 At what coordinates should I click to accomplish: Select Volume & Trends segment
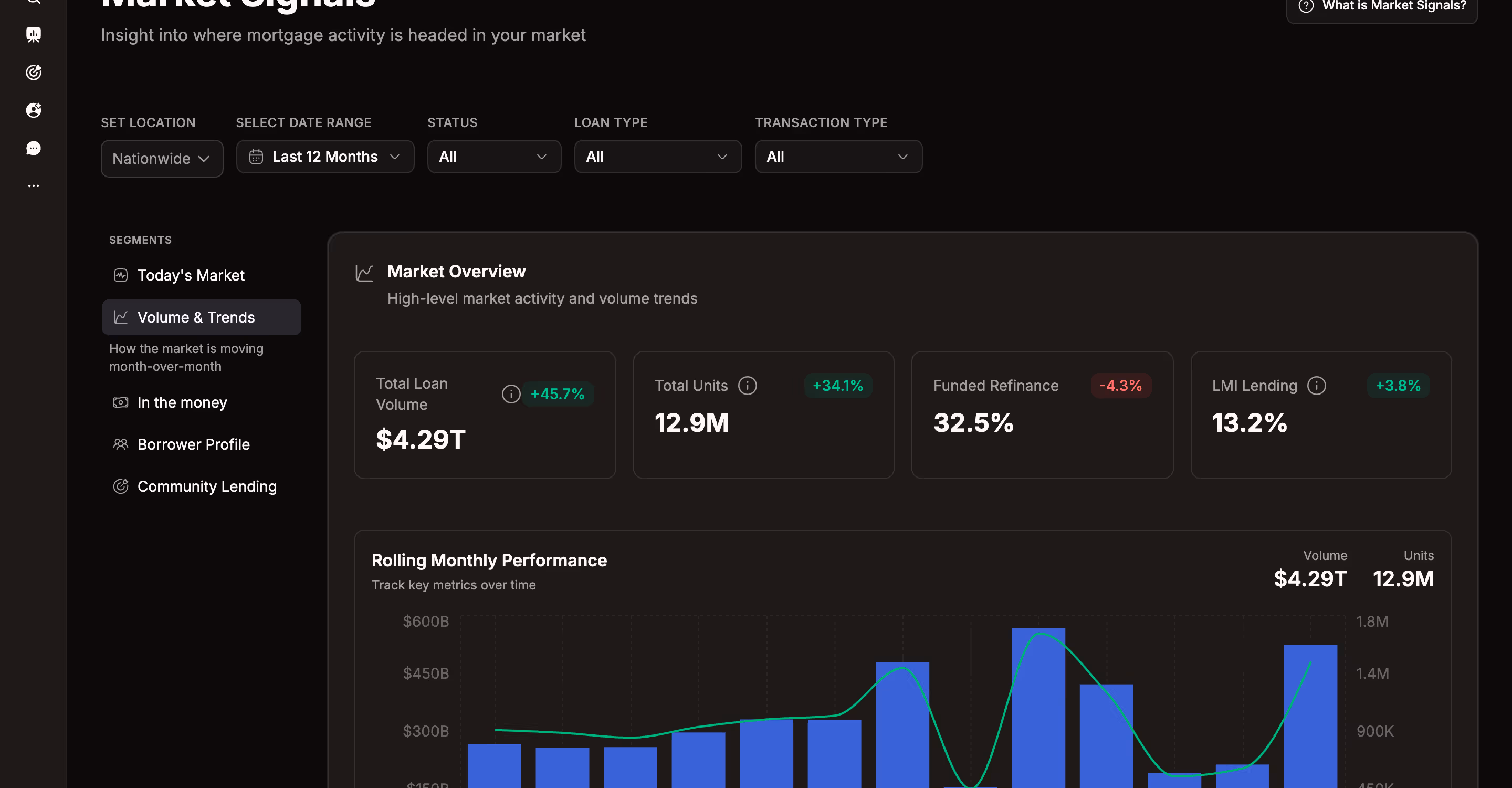pos(201,317)
